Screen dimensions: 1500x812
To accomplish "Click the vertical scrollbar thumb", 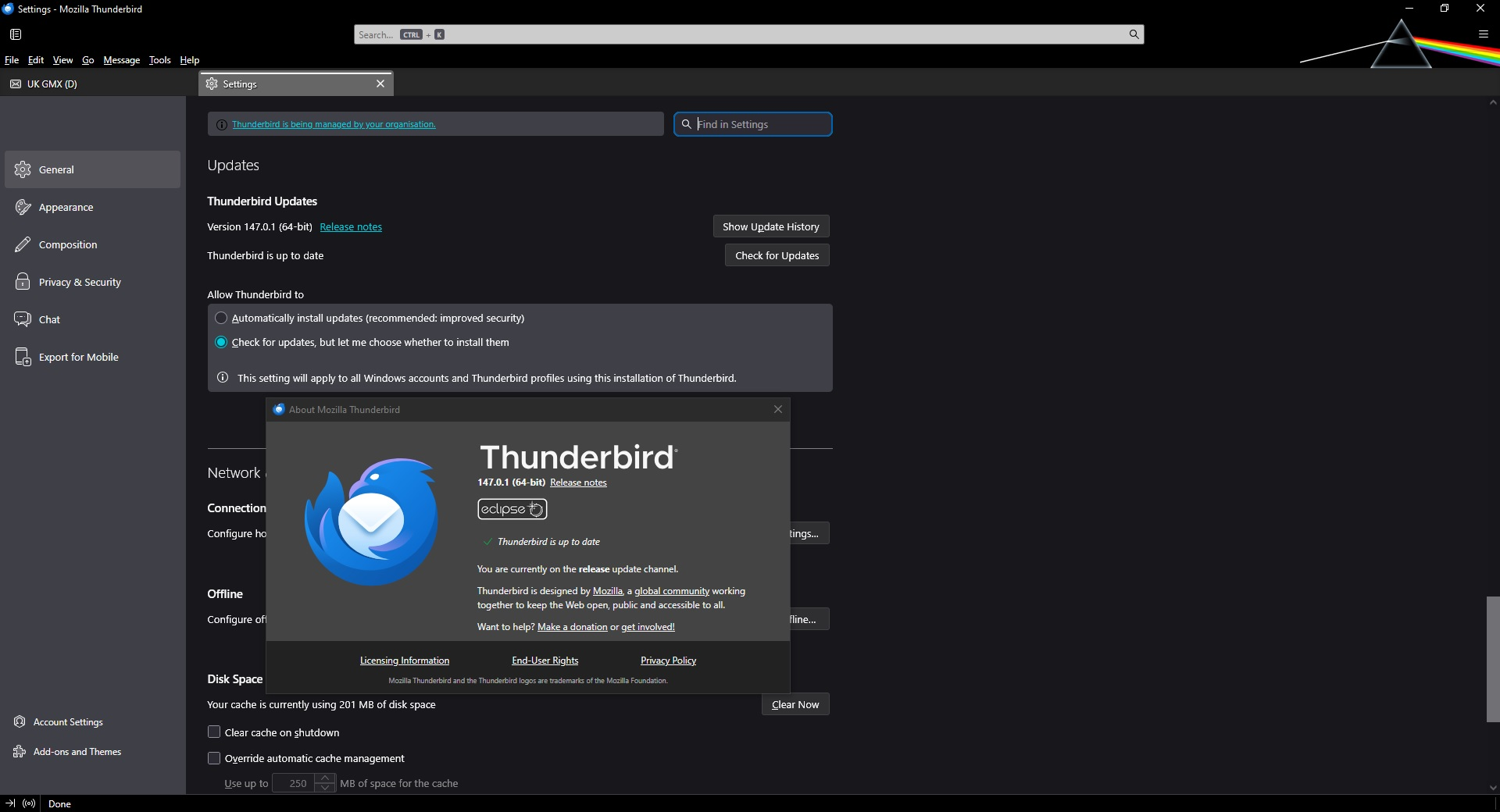I will click(x=1492, y=659).
